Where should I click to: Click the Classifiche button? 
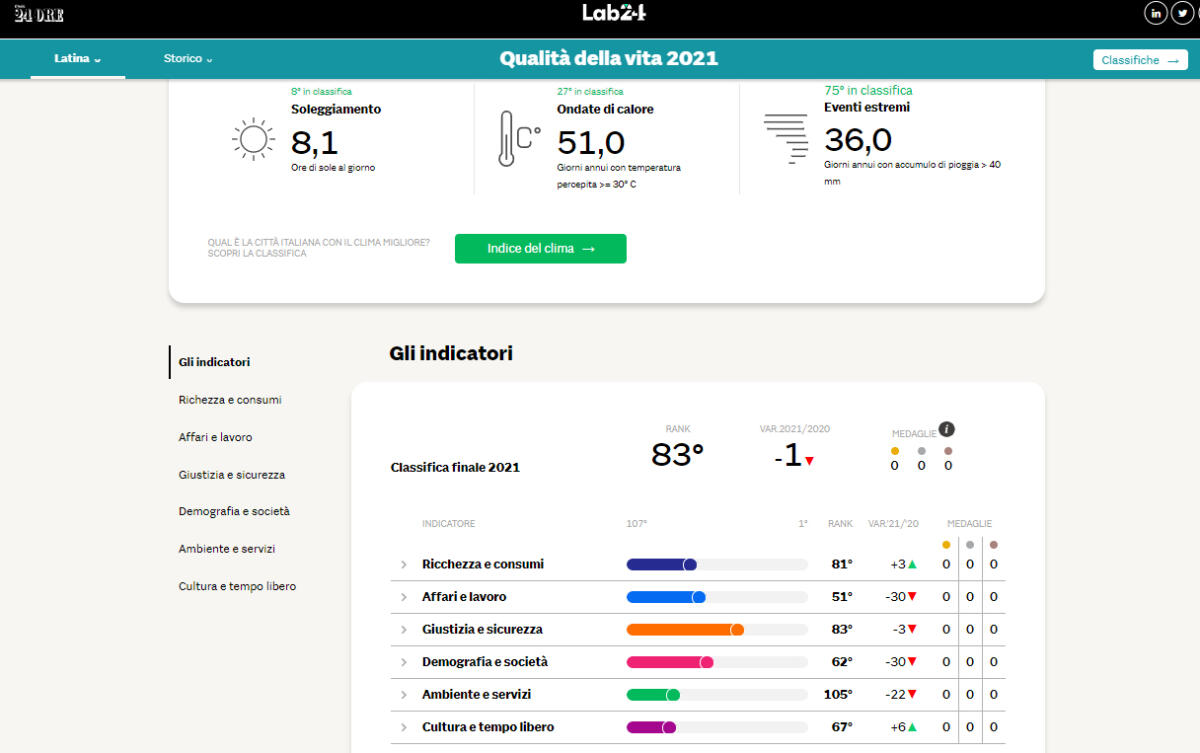click(x=1139, y=60)
